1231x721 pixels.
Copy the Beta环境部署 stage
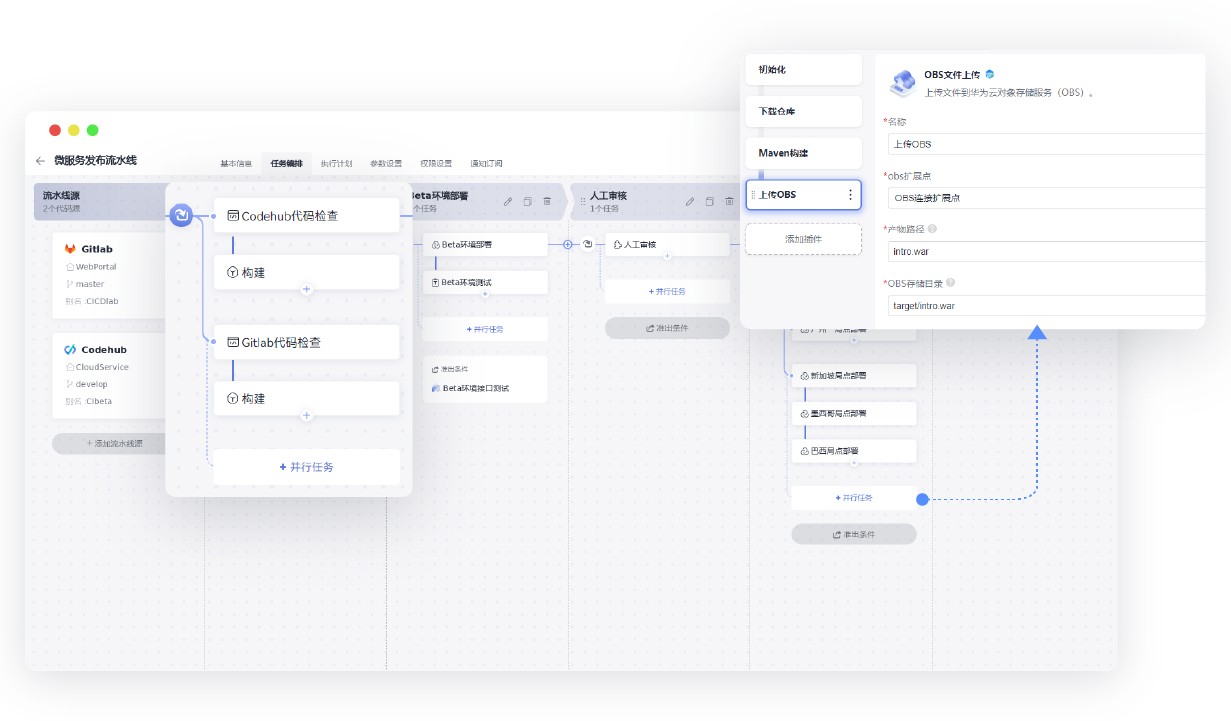528,201
